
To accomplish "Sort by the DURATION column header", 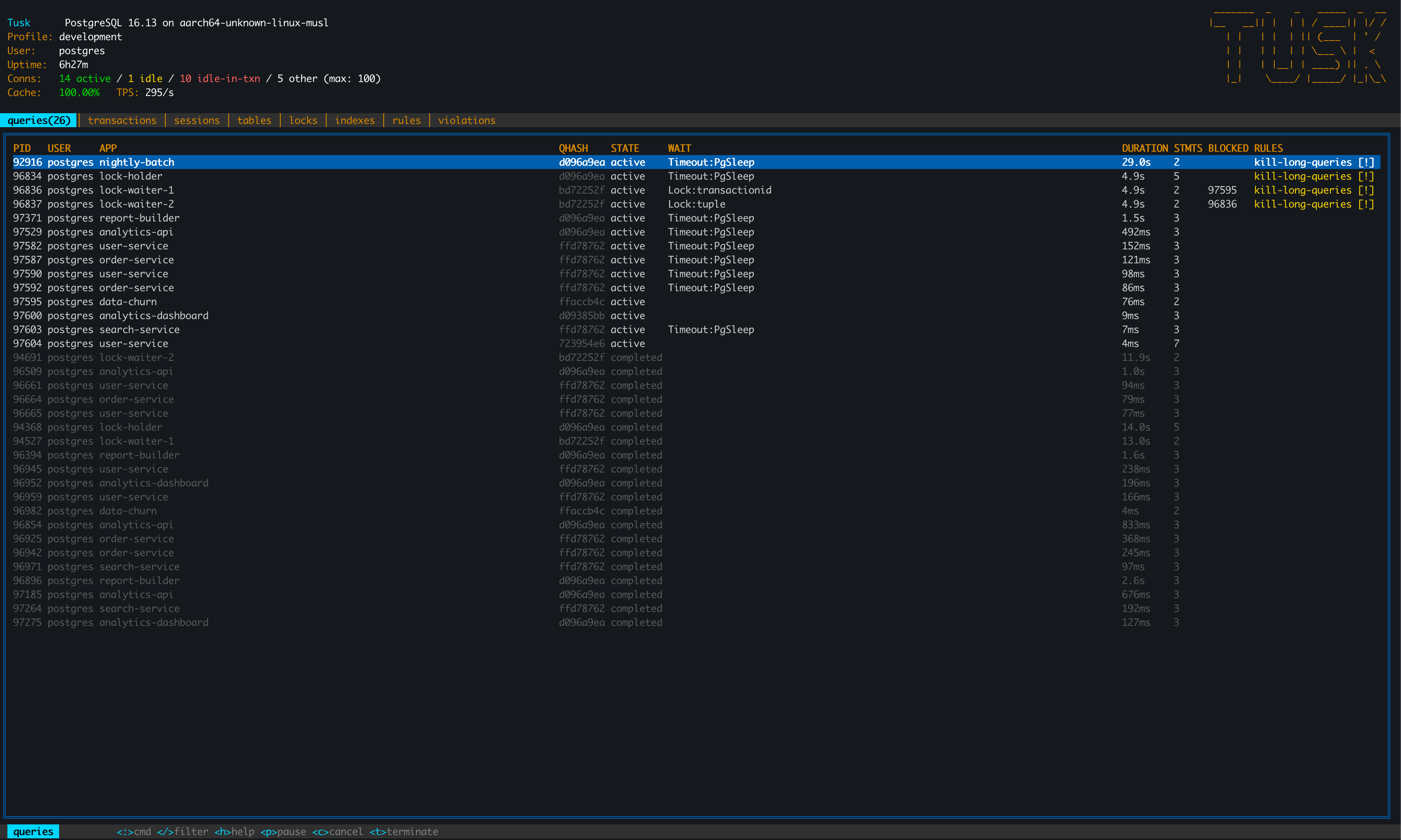I will 1145,148.
